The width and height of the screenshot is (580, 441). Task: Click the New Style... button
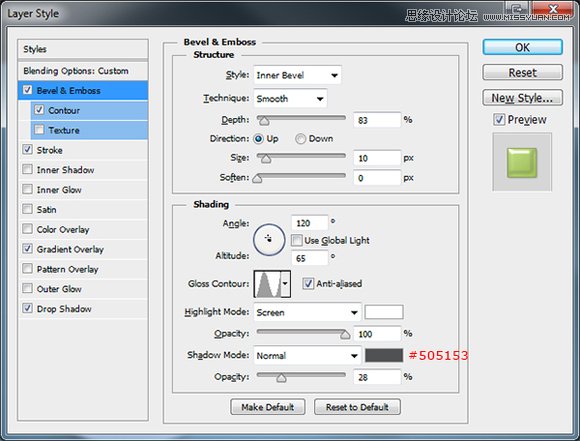[x=522, y=98]
